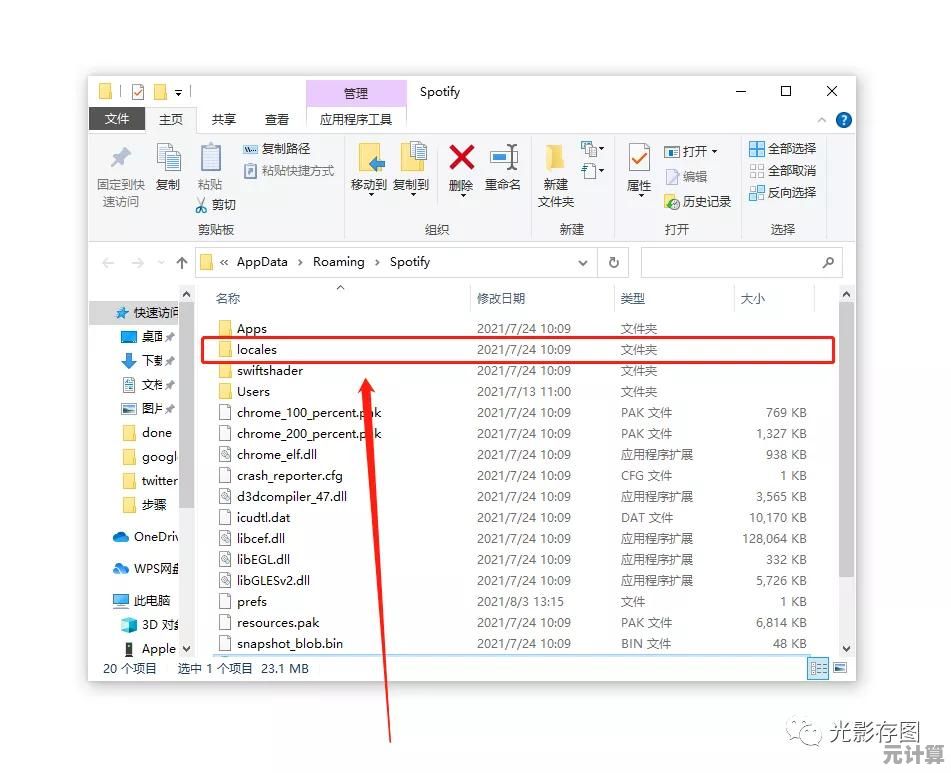The height and width of the screenshot is (773, 951).
Task: Open the File (文件) tab
Action: 116,119
